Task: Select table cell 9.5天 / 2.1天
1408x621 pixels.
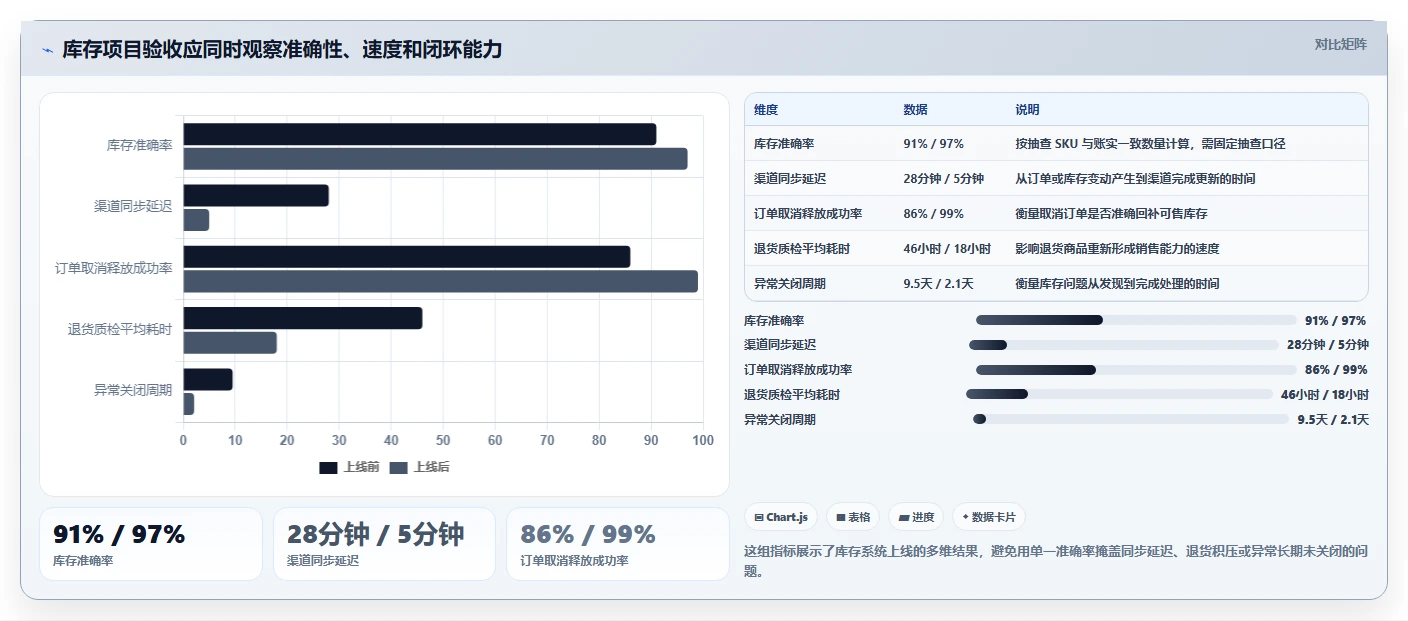Action: click(x=938, y=284)
